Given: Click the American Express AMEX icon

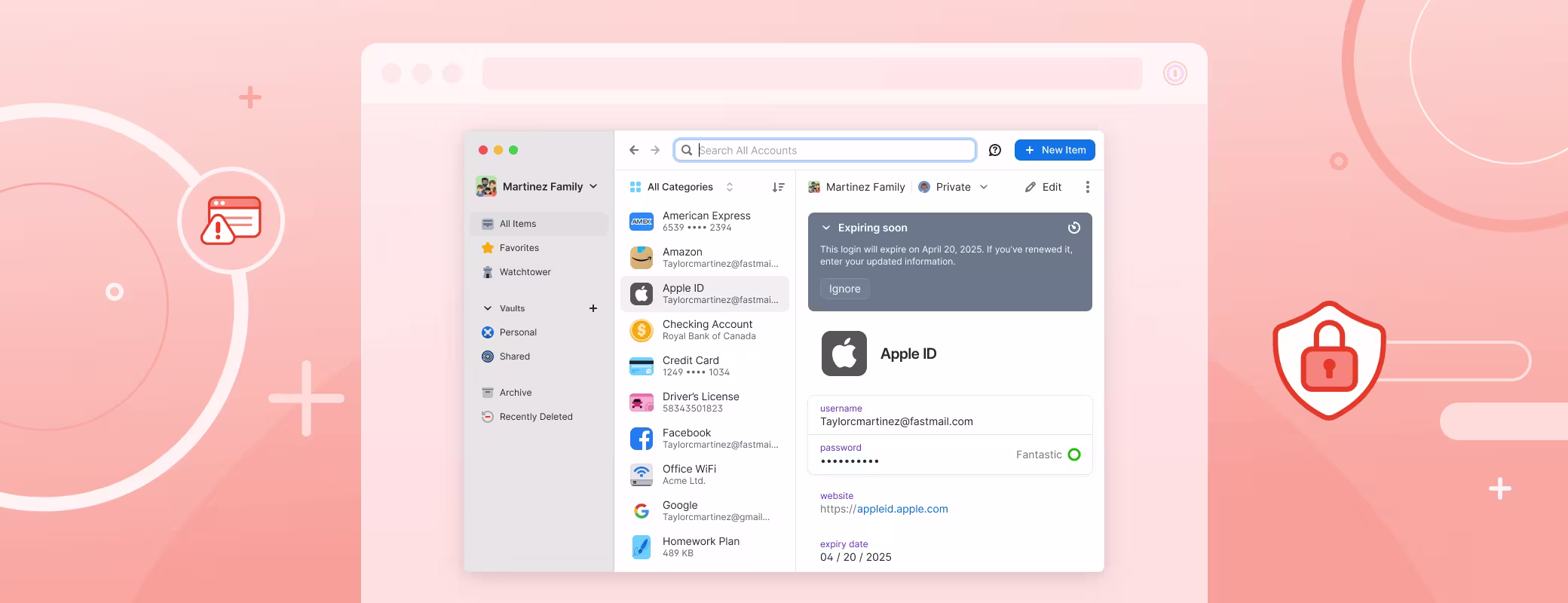Looking at the screenshot, I should coord(642,222).
